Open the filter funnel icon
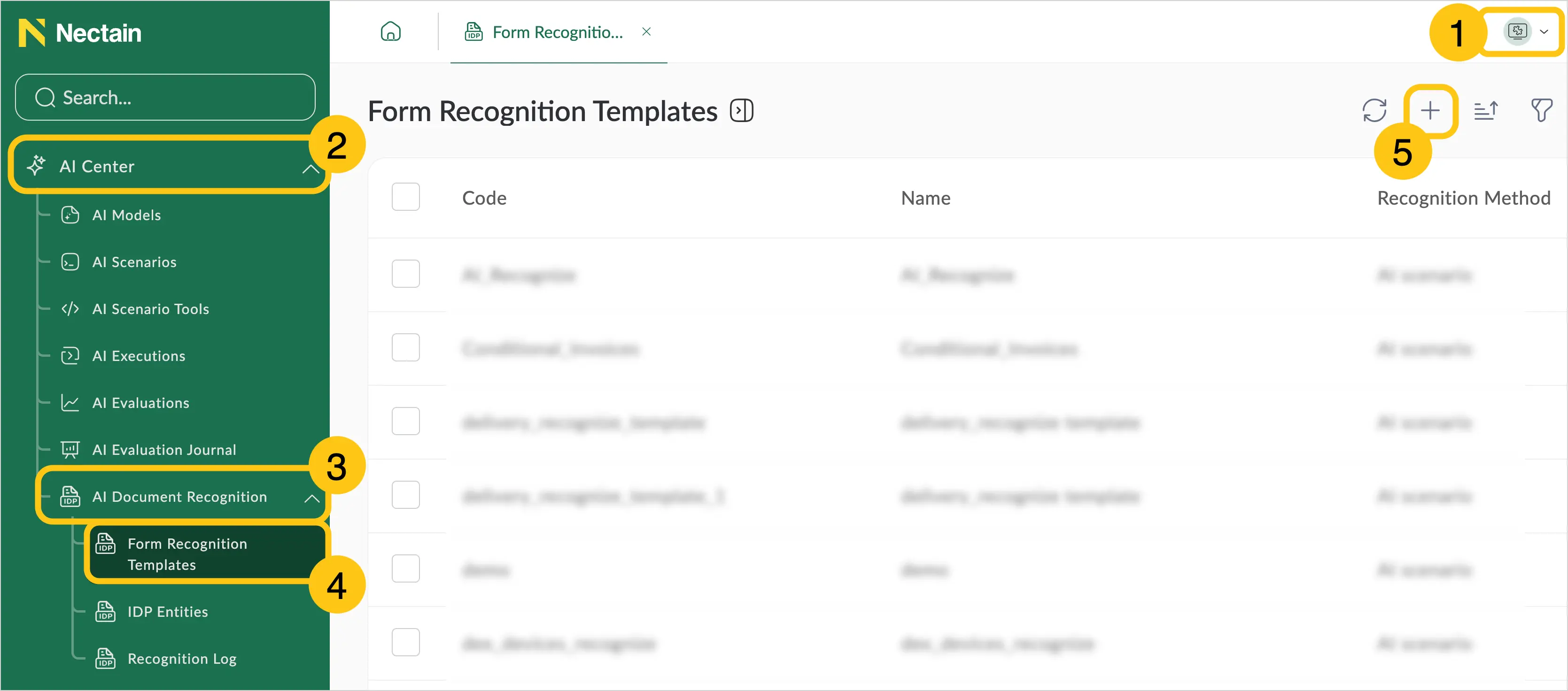The image size is (1568, 691). pos(1541,111)
